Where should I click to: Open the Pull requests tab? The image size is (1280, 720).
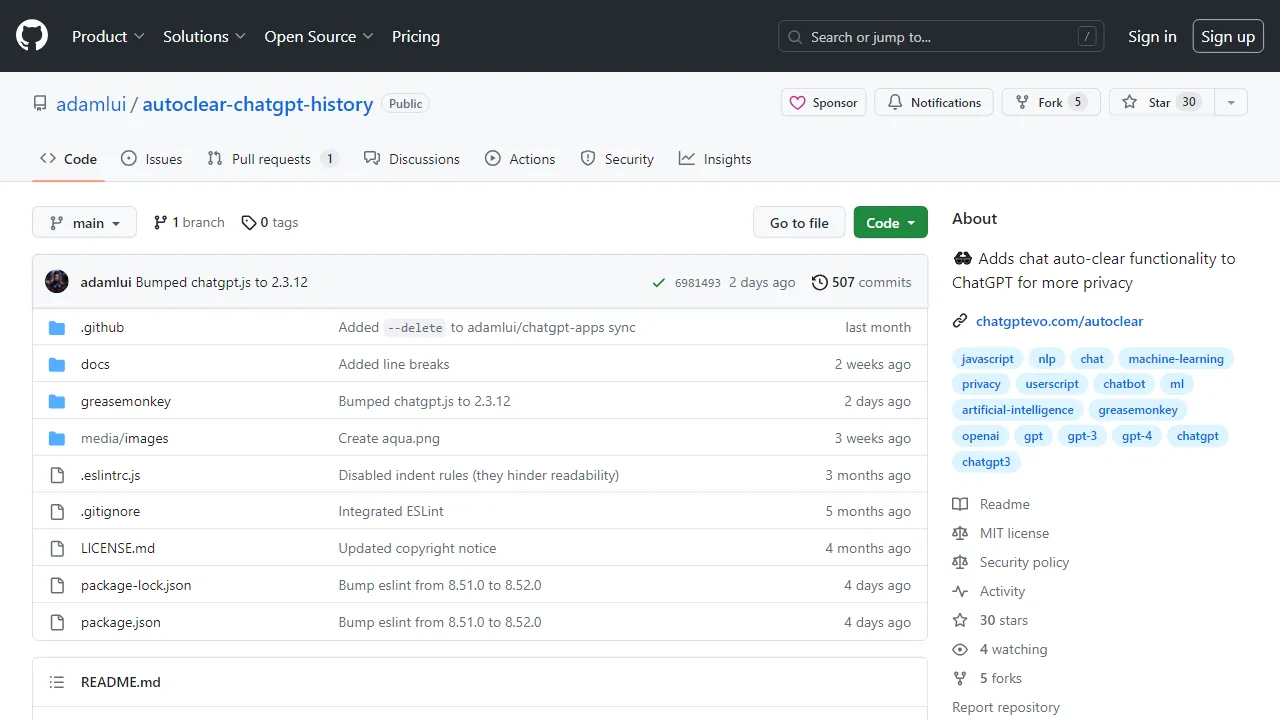point(272,159)
